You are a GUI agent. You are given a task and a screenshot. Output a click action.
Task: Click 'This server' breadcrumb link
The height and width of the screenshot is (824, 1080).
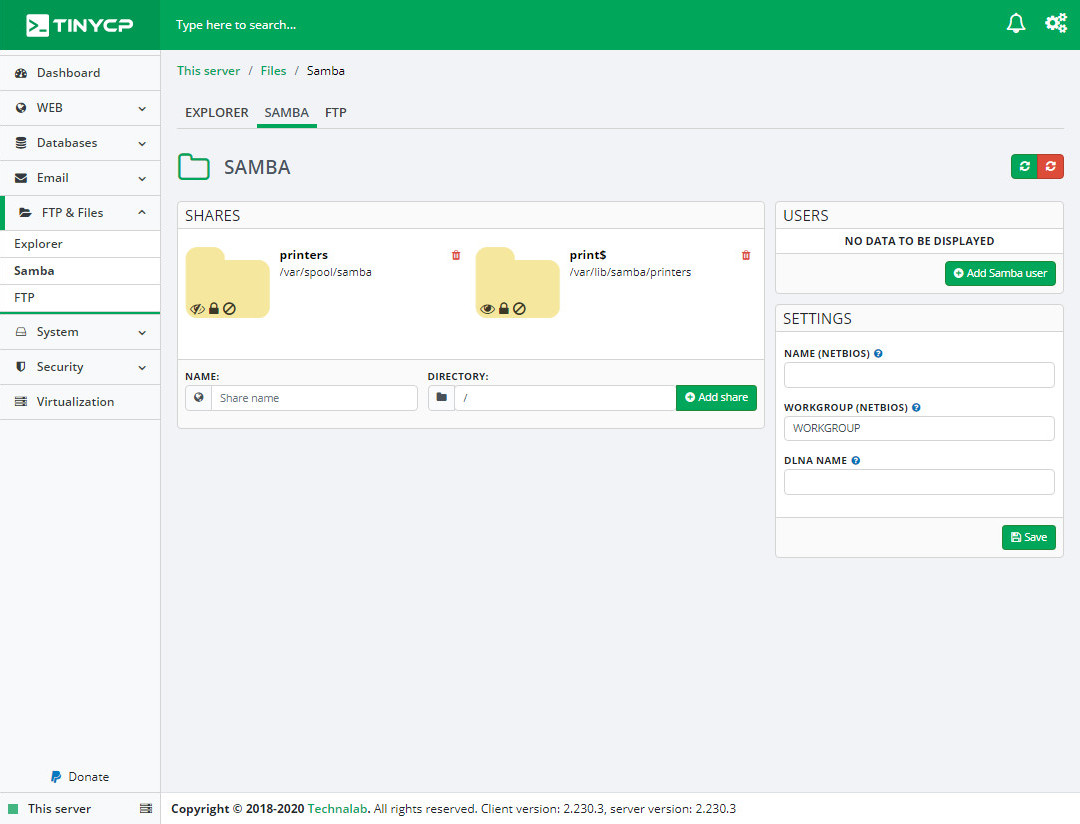[208, 70]
